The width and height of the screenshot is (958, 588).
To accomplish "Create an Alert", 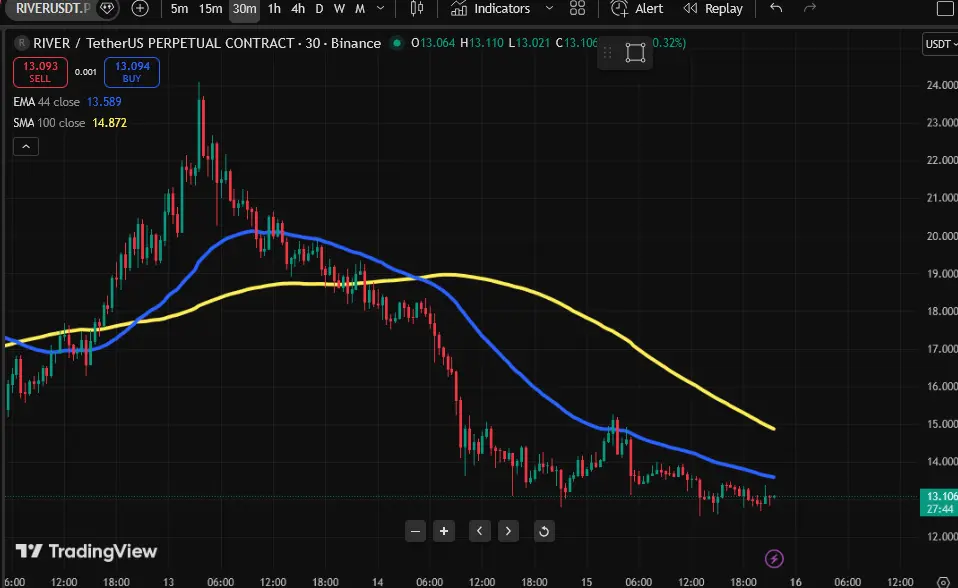I will [x=637, y=9].
